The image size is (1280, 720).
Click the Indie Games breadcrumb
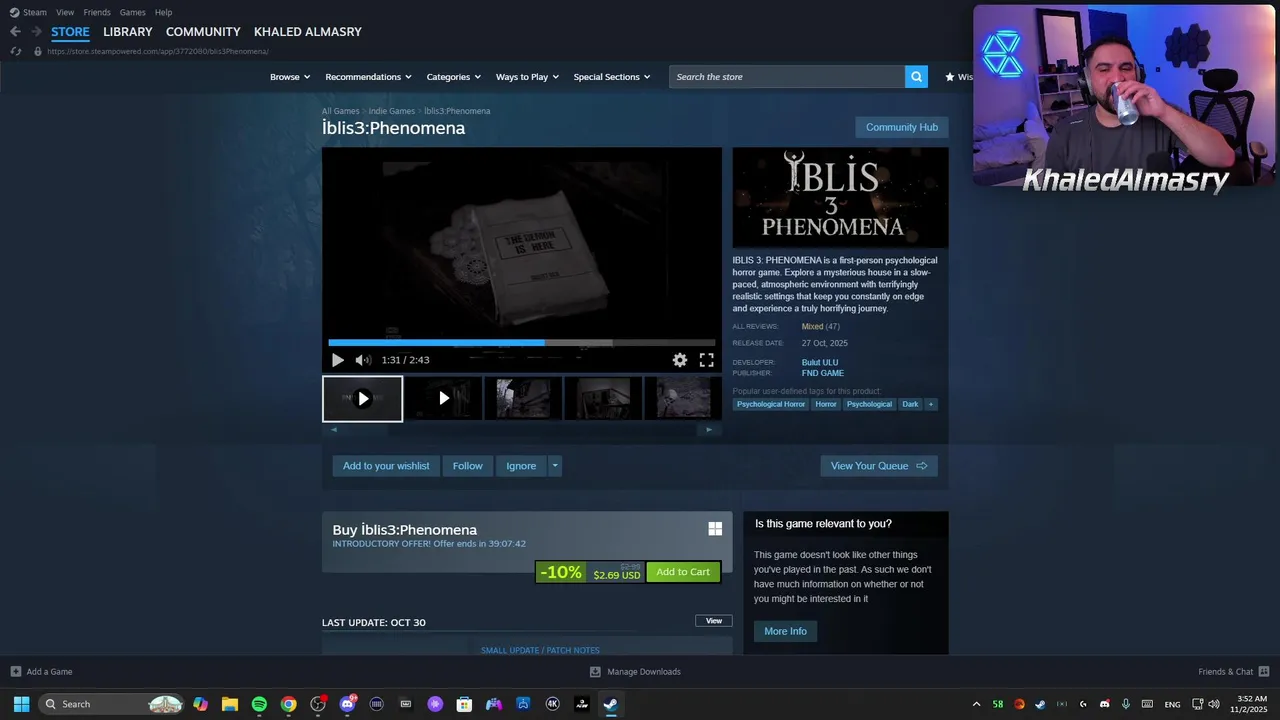(391, 111)
